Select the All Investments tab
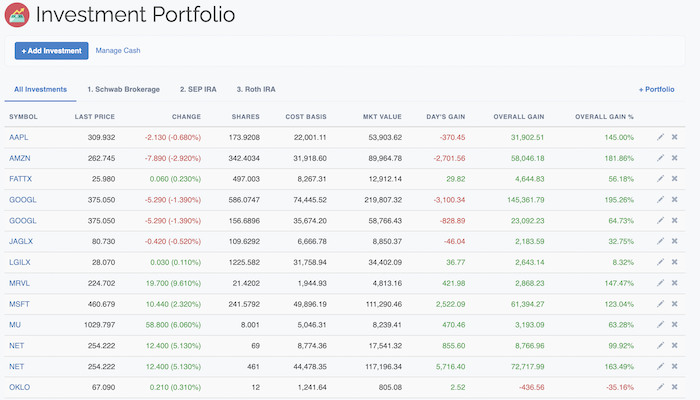 click(40, 89)
